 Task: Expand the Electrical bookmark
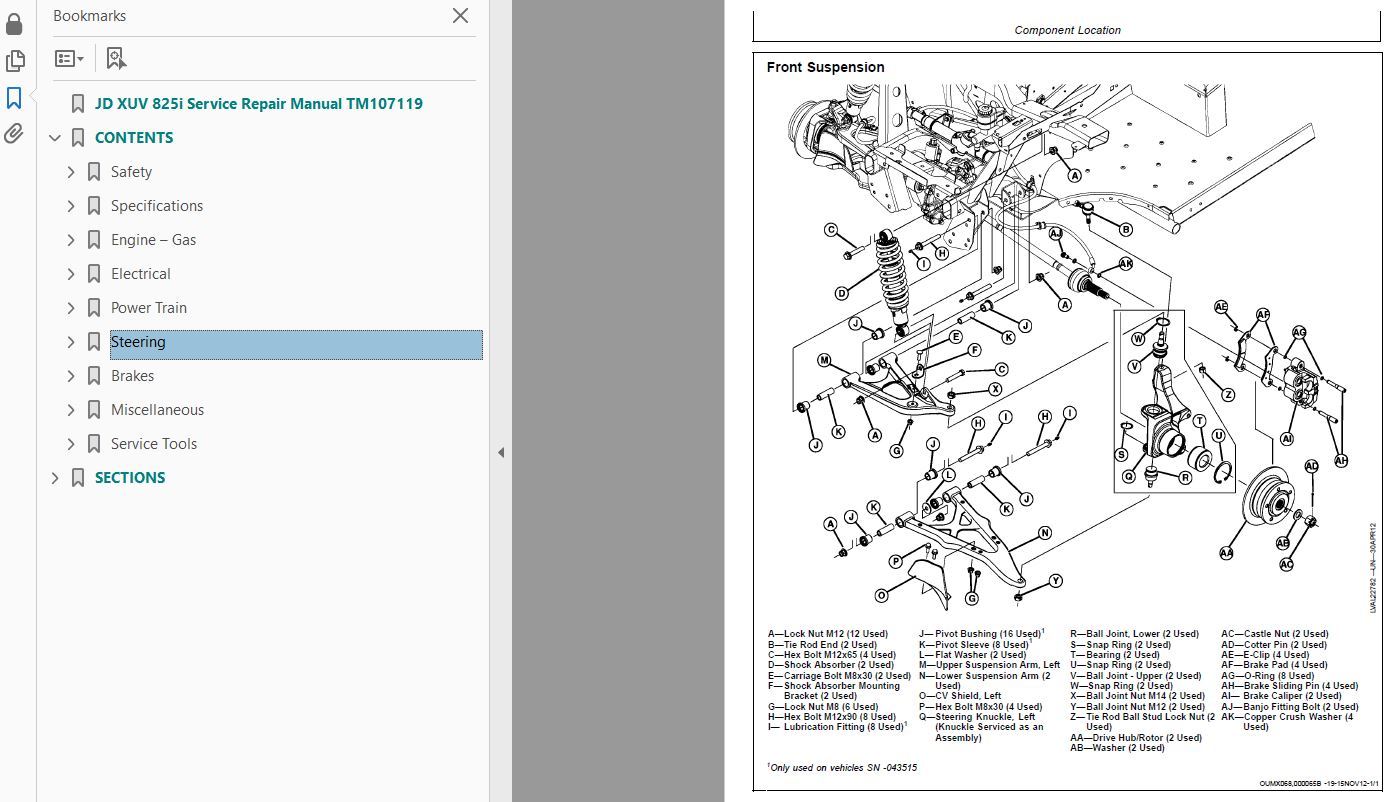[71, 274]
